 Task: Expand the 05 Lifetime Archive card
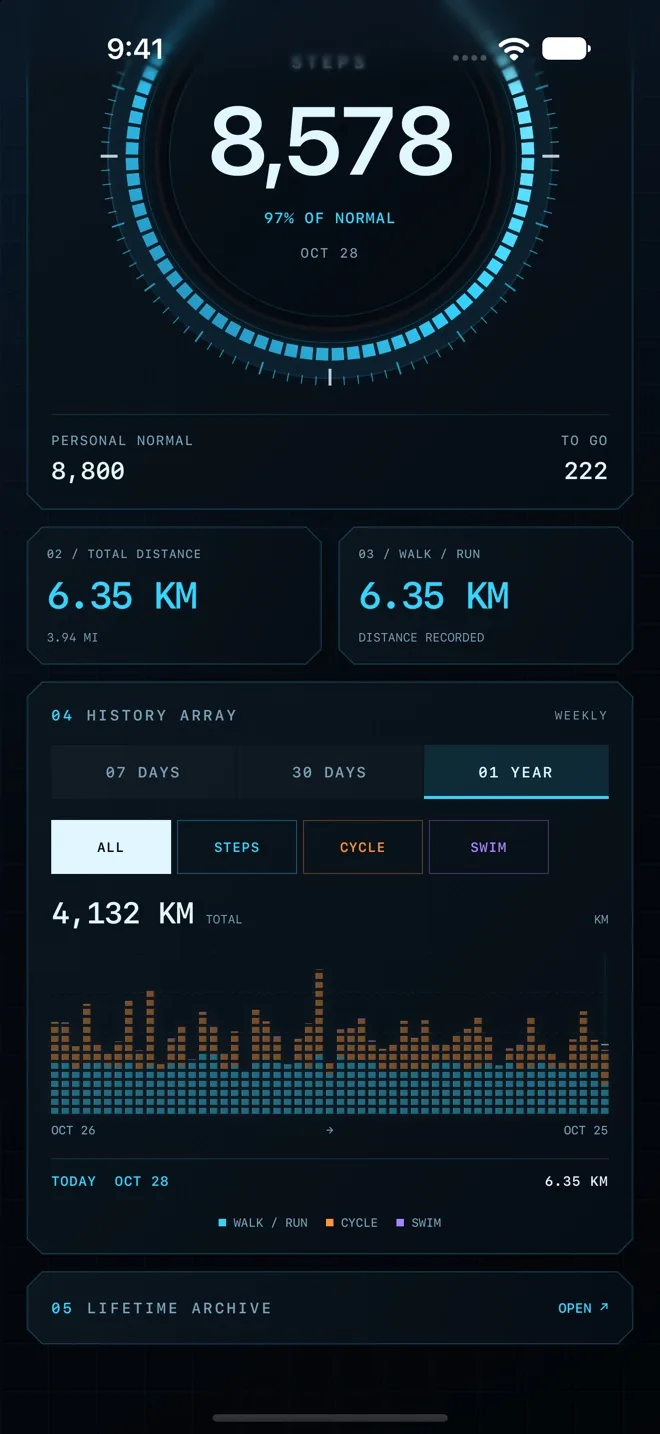pyautogui.click(x=330, y=1308)
